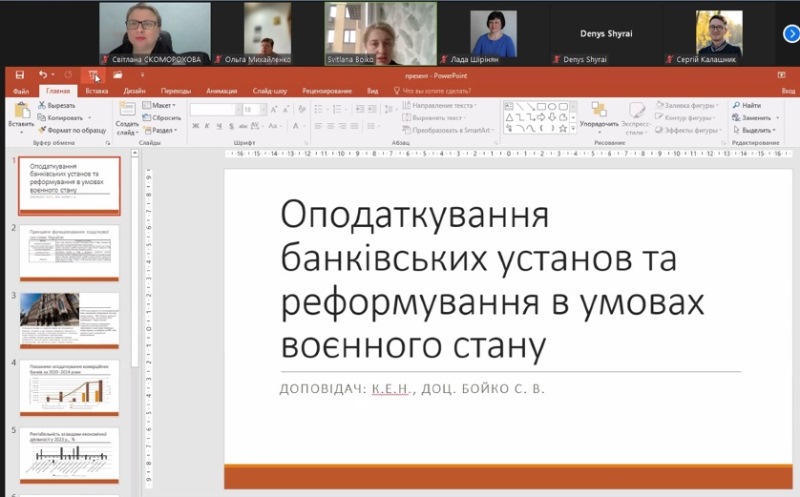Select slide 2 thumbnail with table
Screen dimensions: 800x497
69,253
